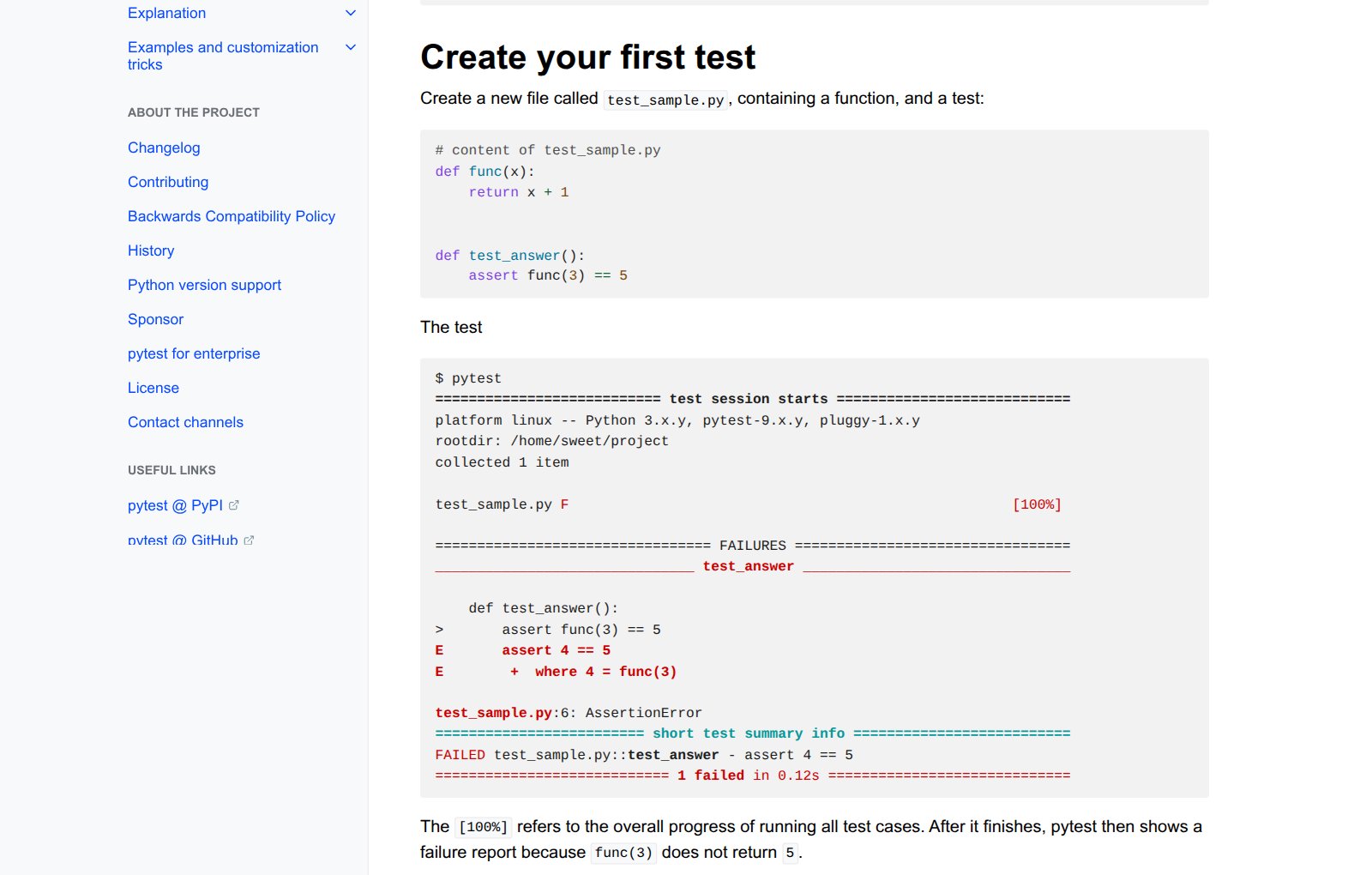Click the red [100%] progress indicator in output
The height and width of the screenshot is (875, 1372).
1037,504
